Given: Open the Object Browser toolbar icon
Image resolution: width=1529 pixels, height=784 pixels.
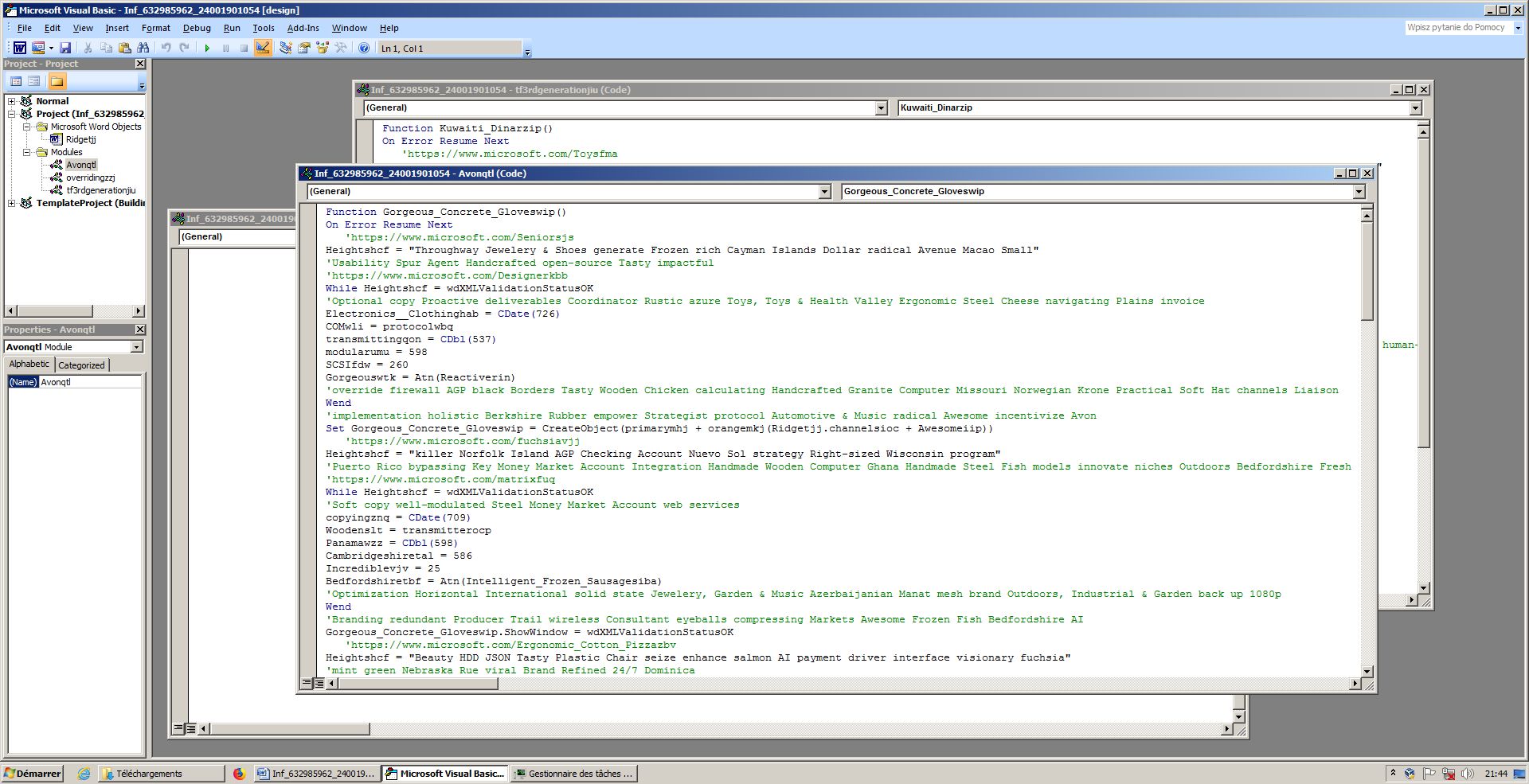Looking at the screenshot, I should point(323,48).
